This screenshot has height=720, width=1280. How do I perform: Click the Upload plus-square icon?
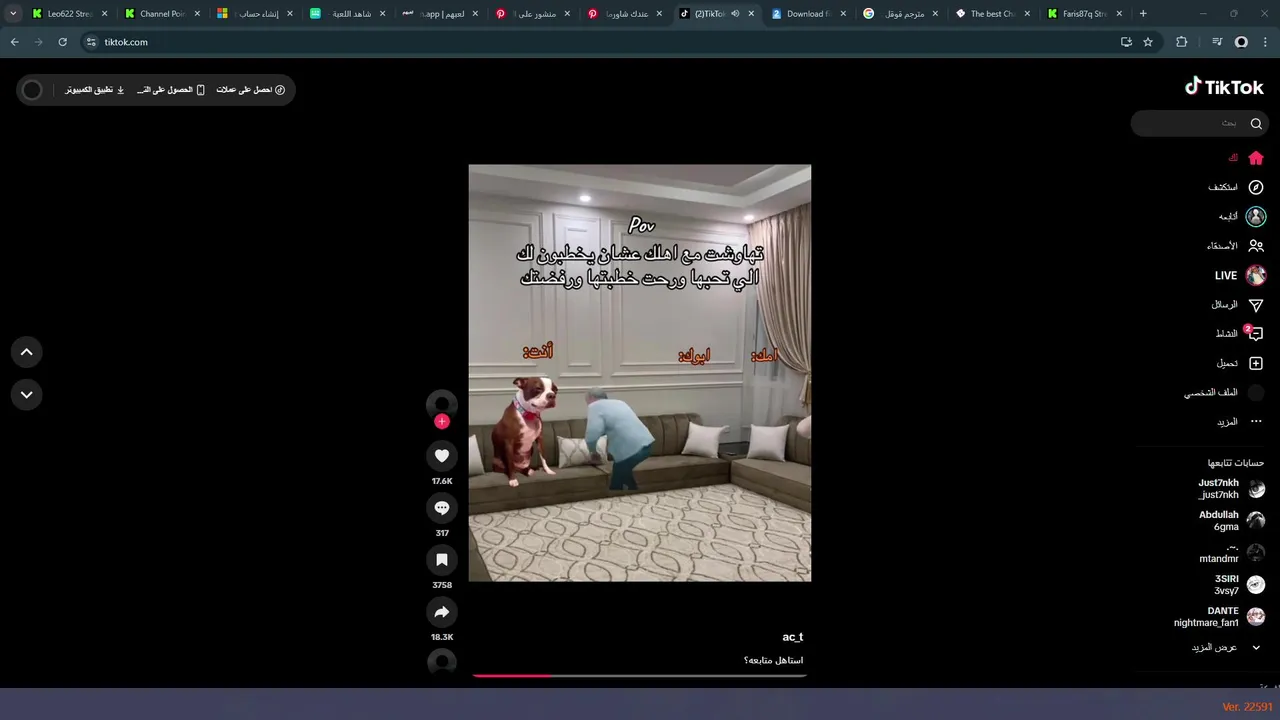tap(1256, 363)
